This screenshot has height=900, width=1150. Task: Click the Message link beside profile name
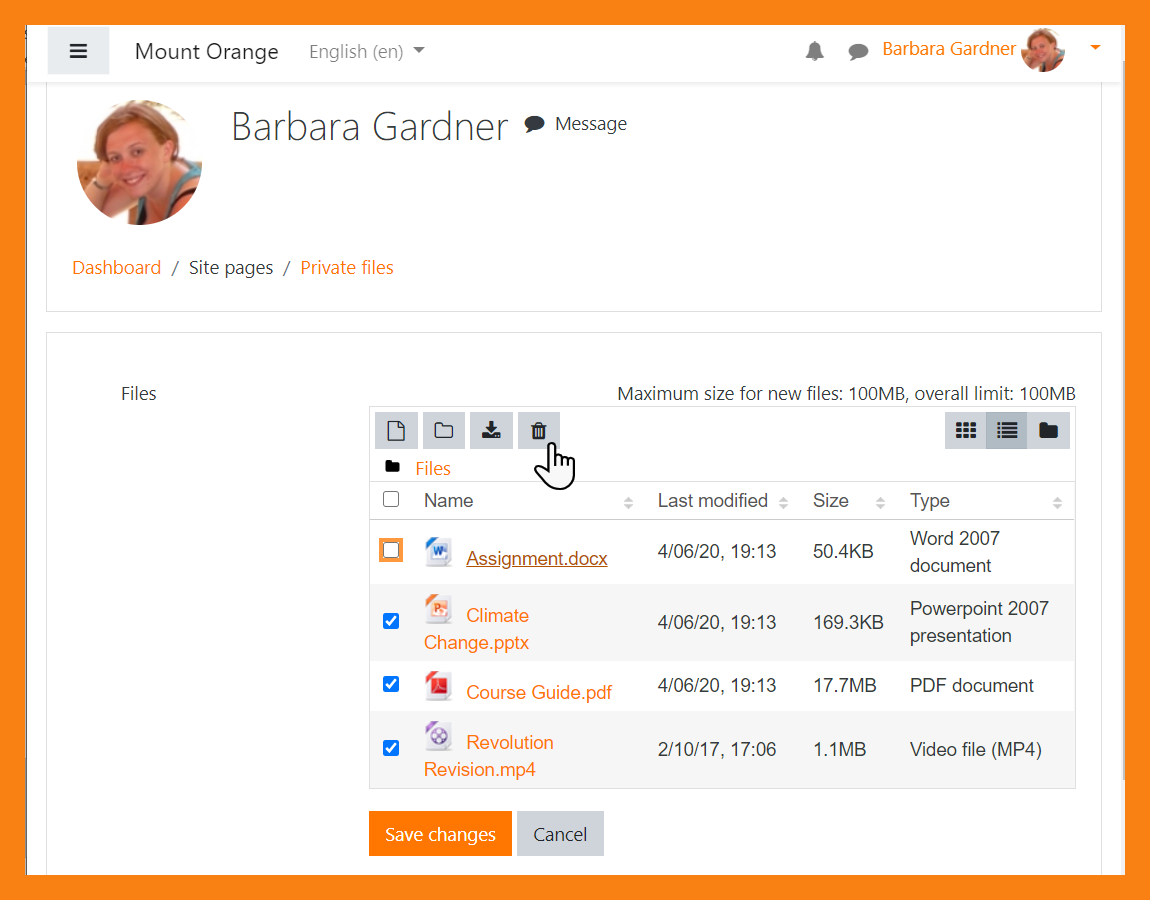[590, 124]
